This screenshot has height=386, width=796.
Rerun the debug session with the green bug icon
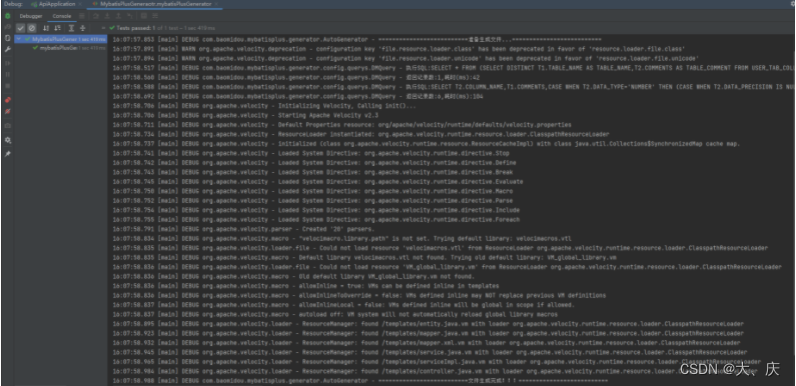[x=8, y=16]
